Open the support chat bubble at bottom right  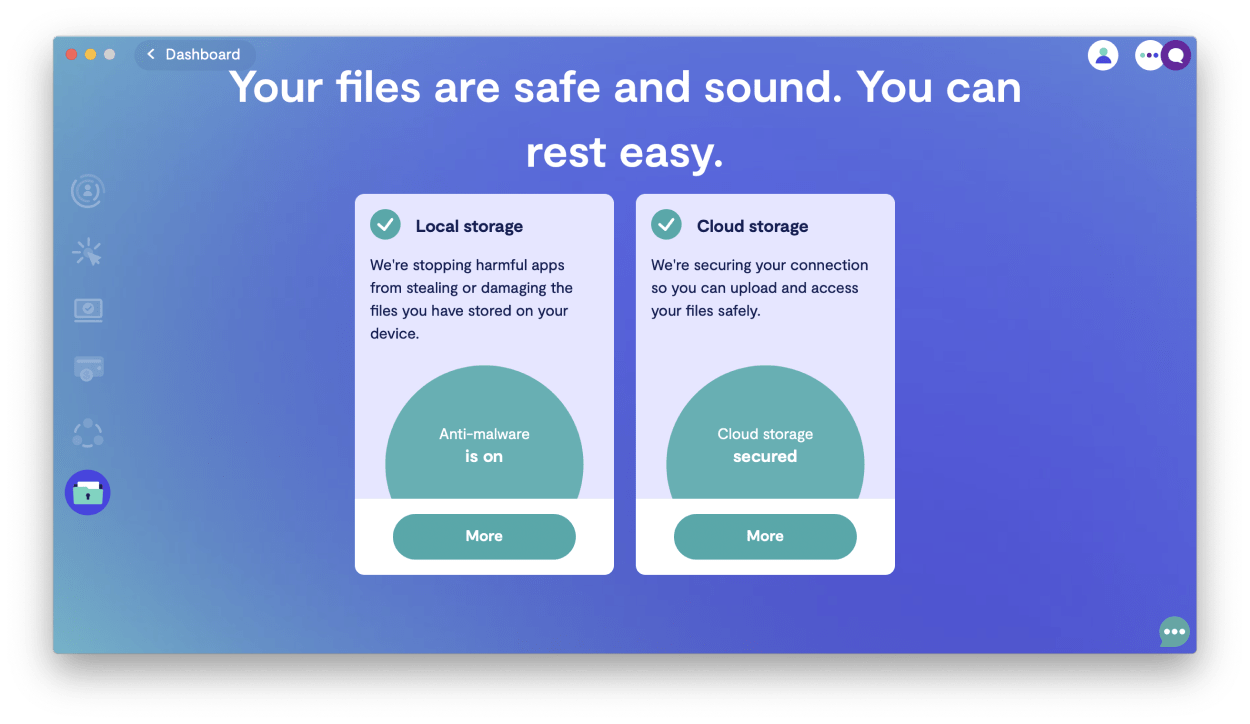tap(1174, 632)
